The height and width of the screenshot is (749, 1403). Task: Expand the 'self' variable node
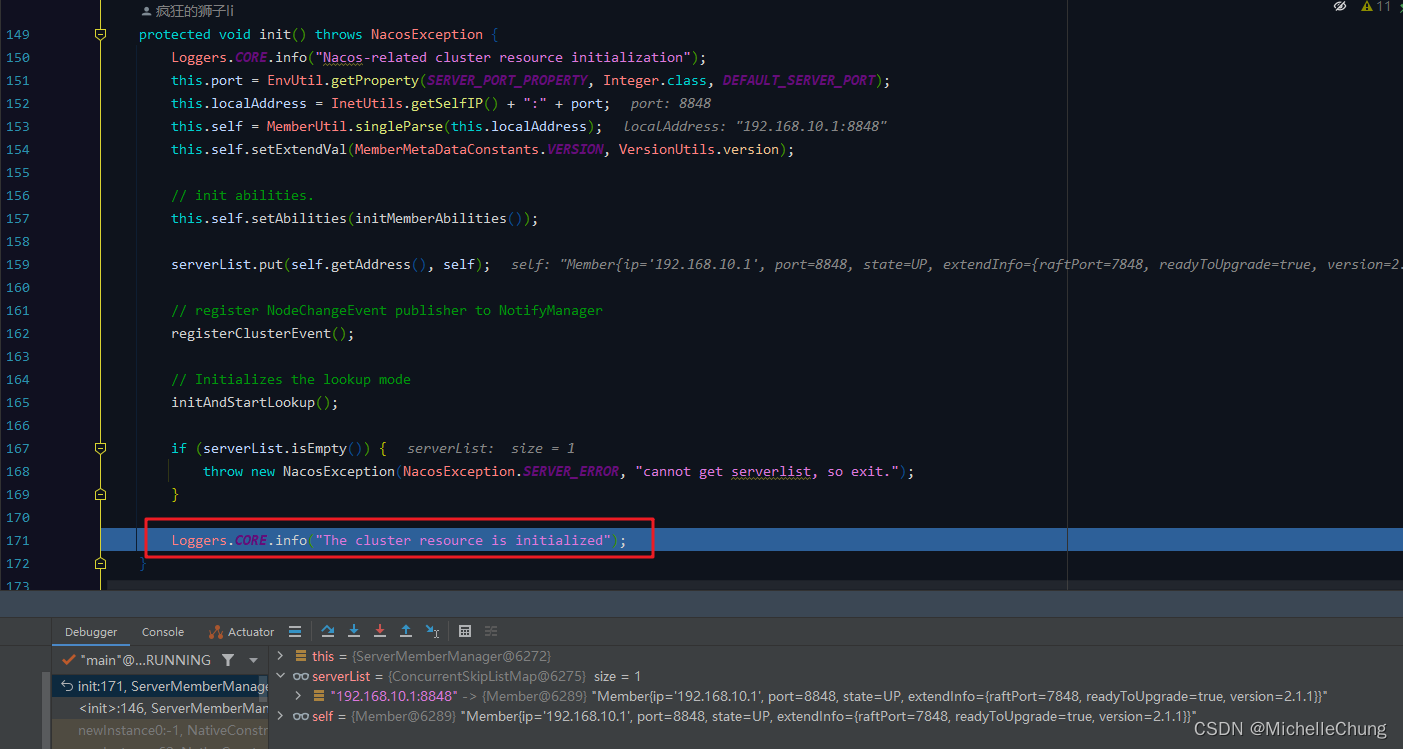tap(280, 716)
